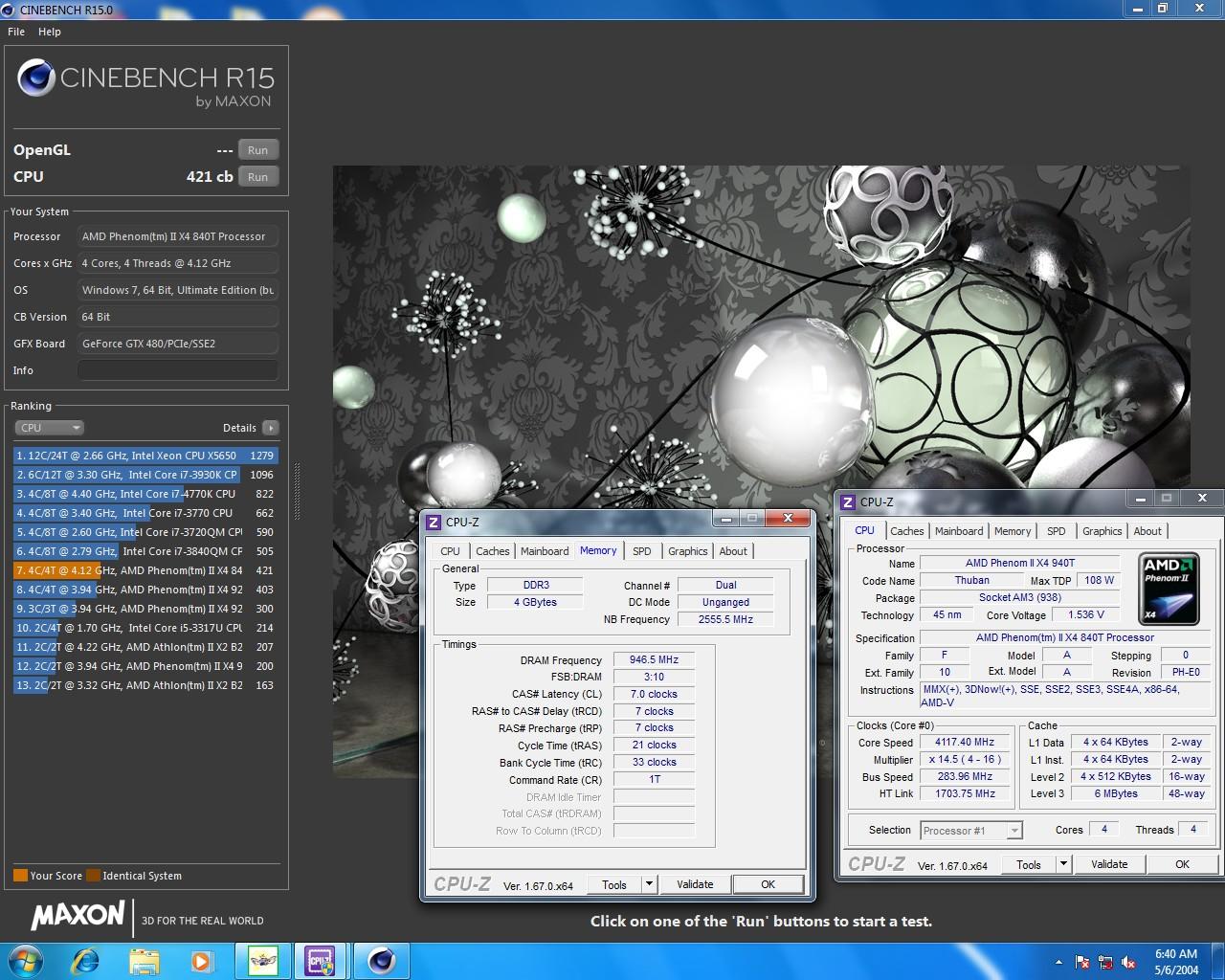Select highlighted ranking row scoring 421
Image resolution: width=1225 pixels, height=980 pixels.
coord(145,570)
